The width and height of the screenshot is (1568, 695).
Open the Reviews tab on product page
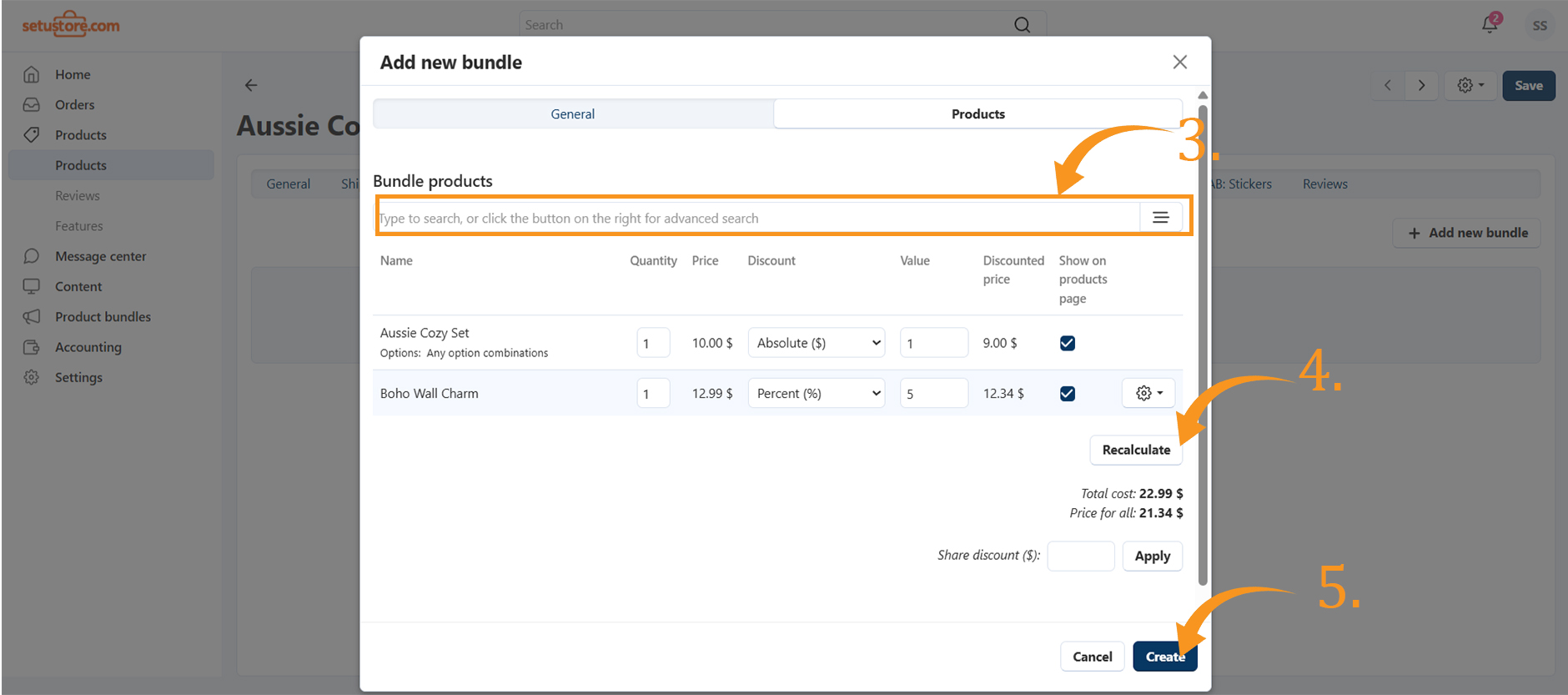(x=1324, y=184)
